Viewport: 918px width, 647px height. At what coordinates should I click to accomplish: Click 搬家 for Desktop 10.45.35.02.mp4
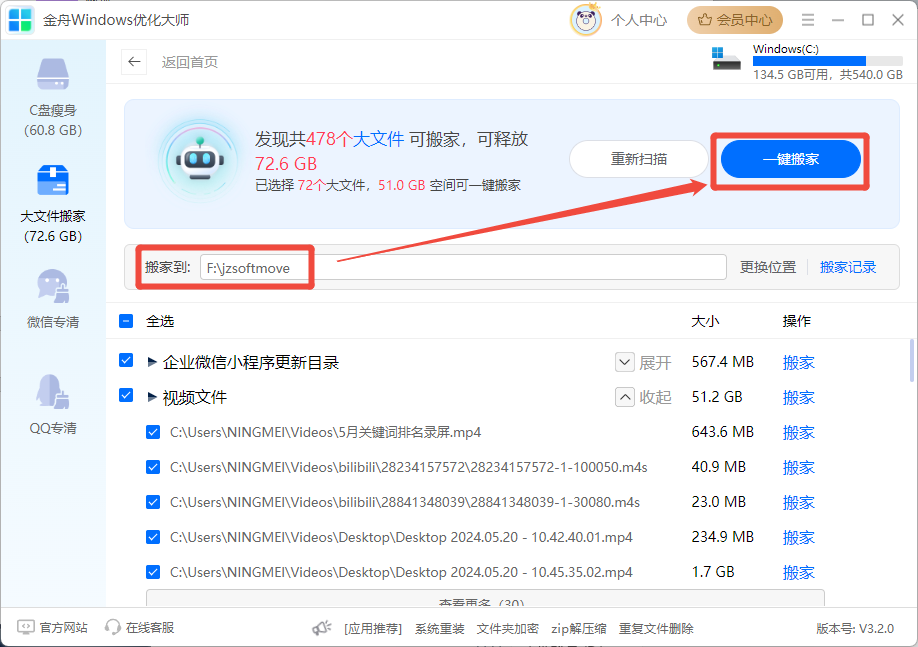pos(799,573)
